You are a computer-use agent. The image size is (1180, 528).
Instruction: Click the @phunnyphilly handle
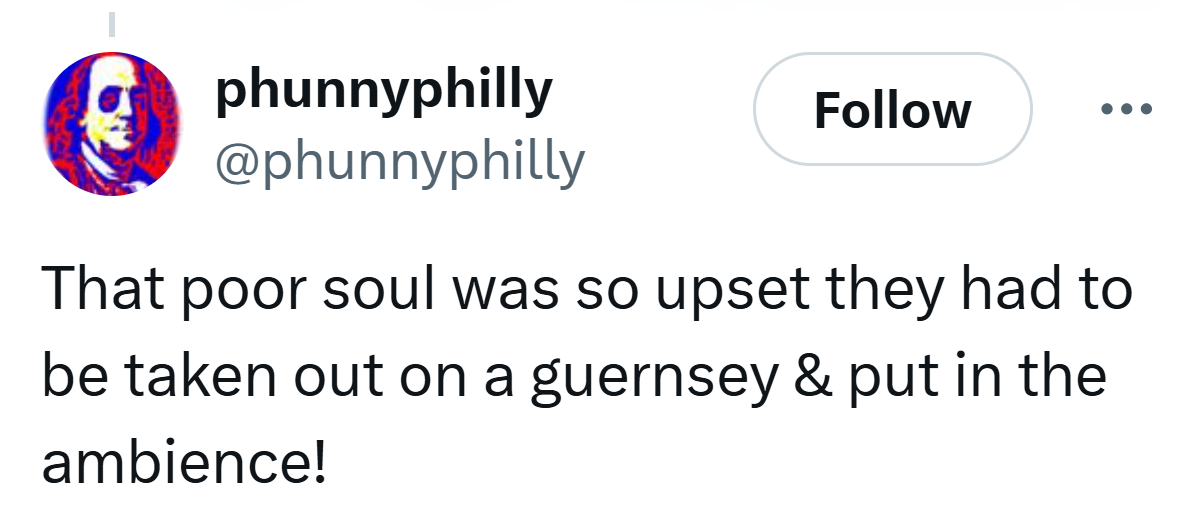point(399,159)
